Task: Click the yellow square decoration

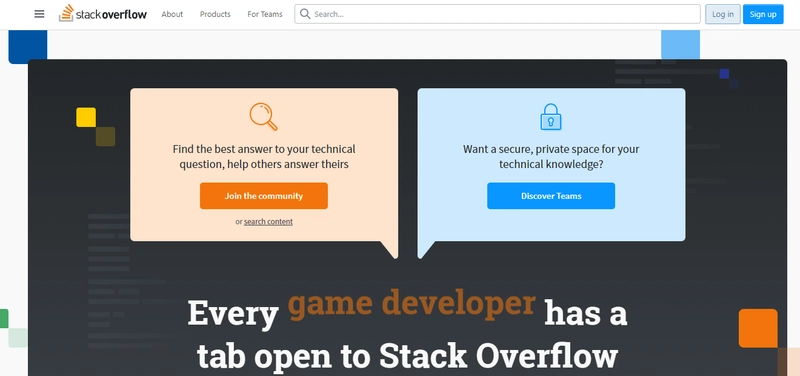Action: click(86, 117)
